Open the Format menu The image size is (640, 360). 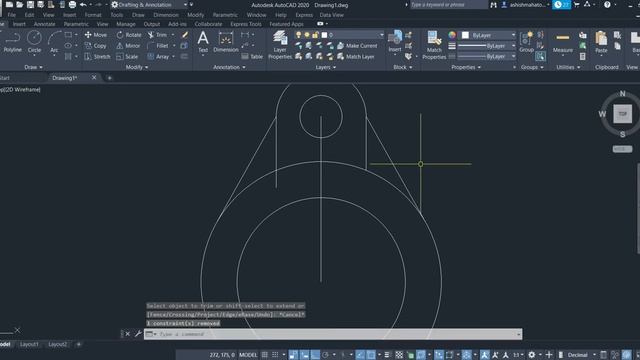(x=93, y=15)
